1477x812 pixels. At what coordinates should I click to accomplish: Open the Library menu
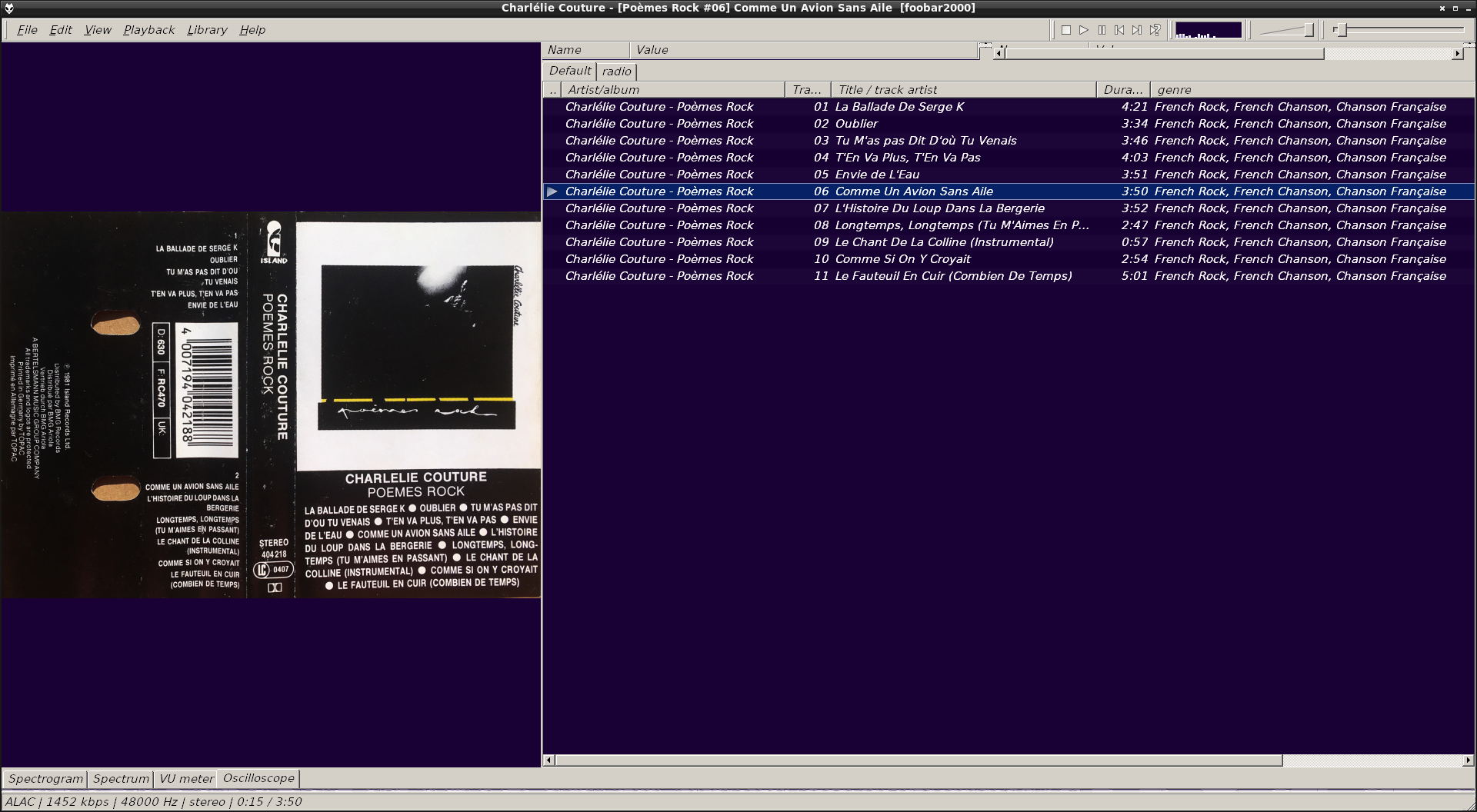207,30
